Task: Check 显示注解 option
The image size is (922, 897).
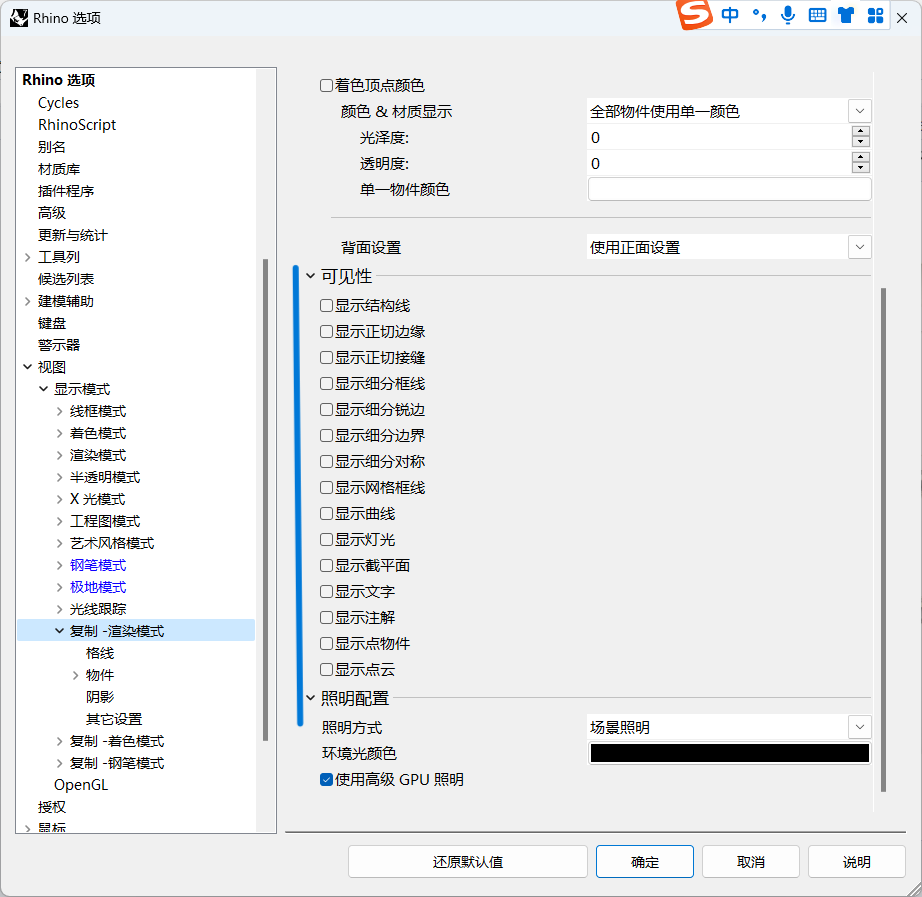Action: coord(326,617)
